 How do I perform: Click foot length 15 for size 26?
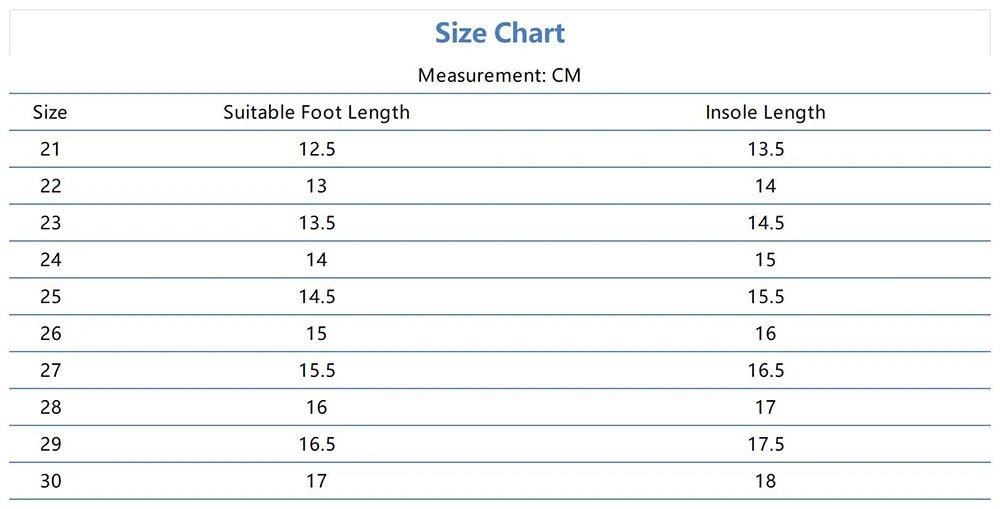point(316,334)
